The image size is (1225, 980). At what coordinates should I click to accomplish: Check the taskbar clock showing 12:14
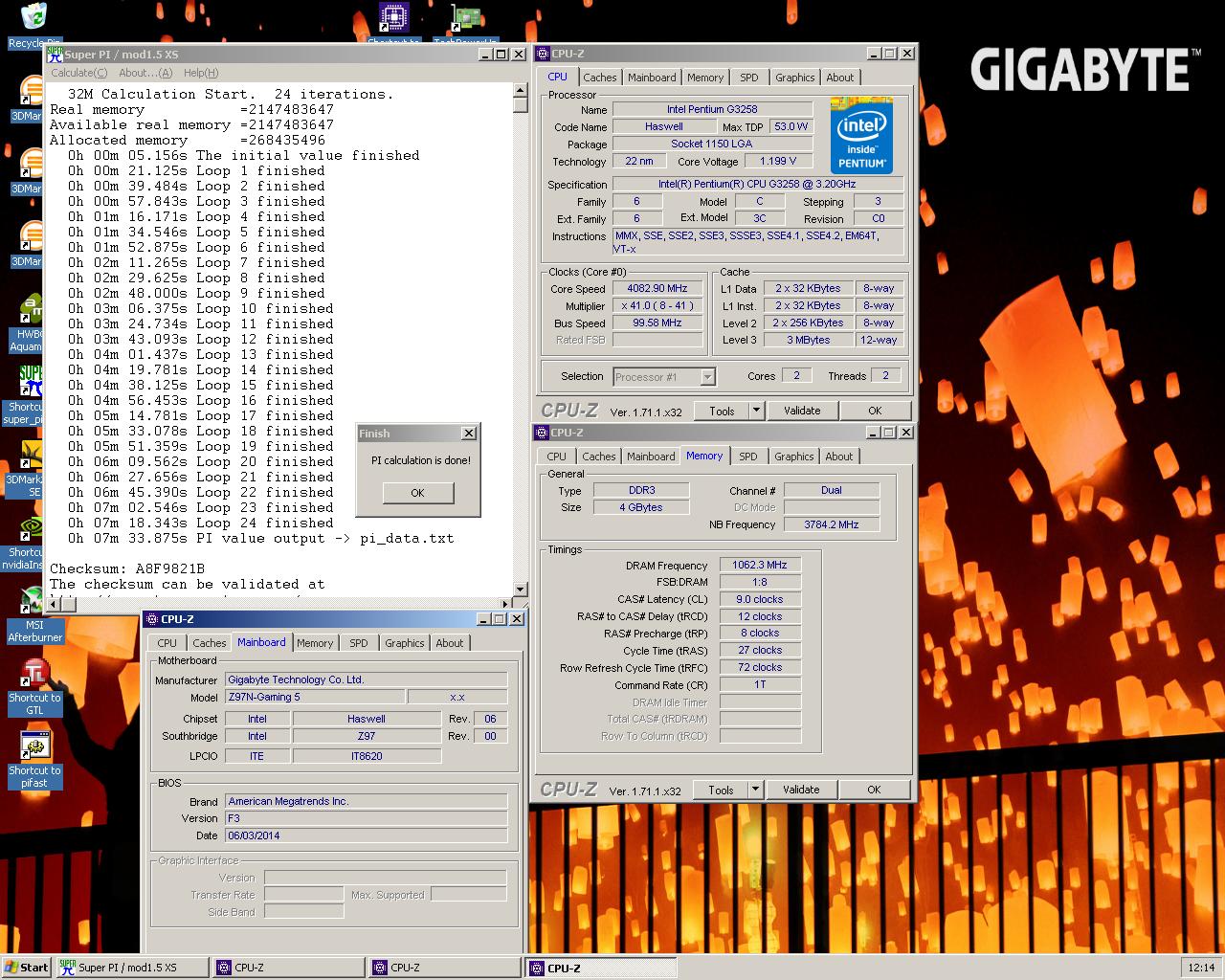(1201, 968)
